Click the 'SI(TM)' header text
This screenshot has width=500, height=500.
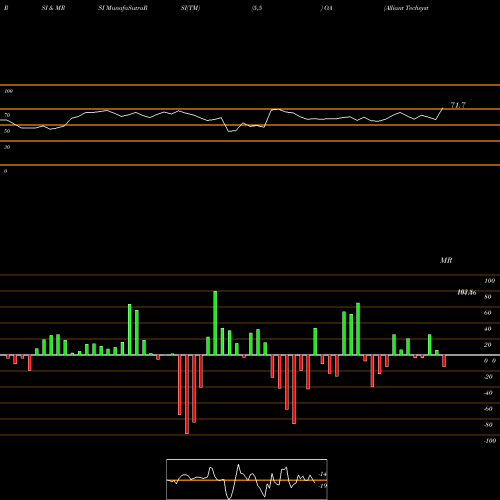coord(190,8)
